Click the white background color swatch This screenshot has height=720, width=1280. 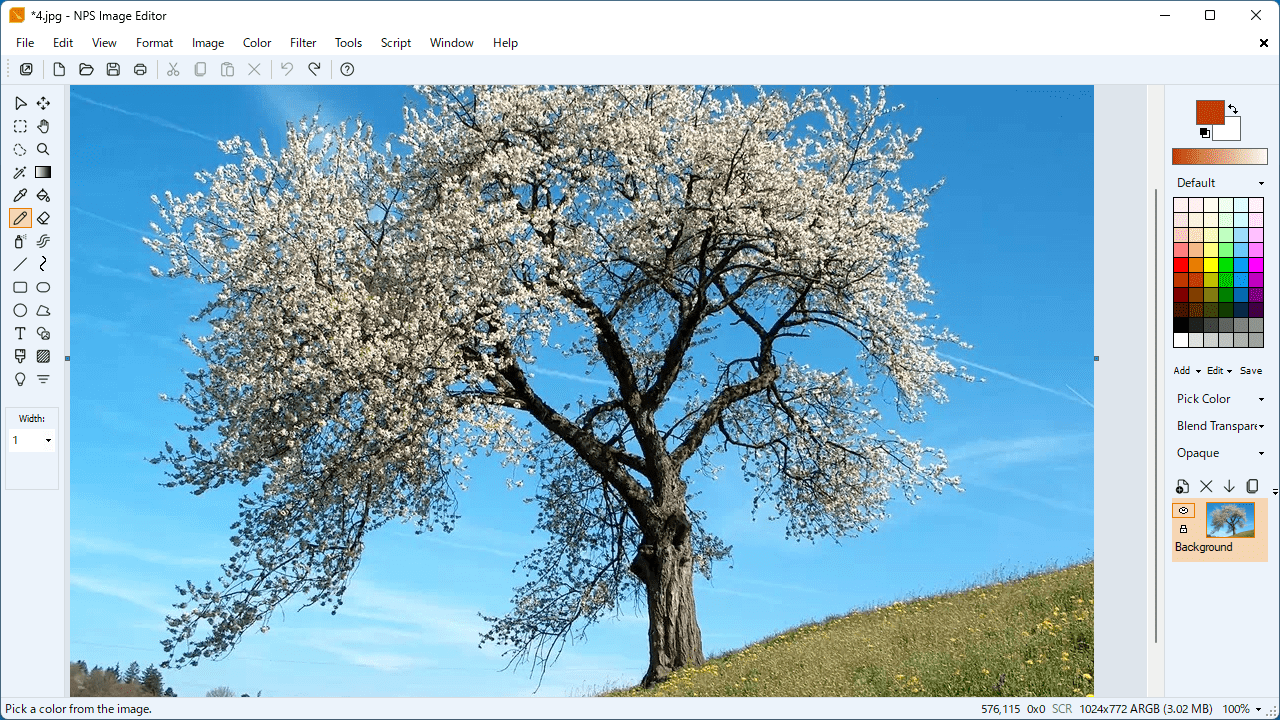[1228, 130]
